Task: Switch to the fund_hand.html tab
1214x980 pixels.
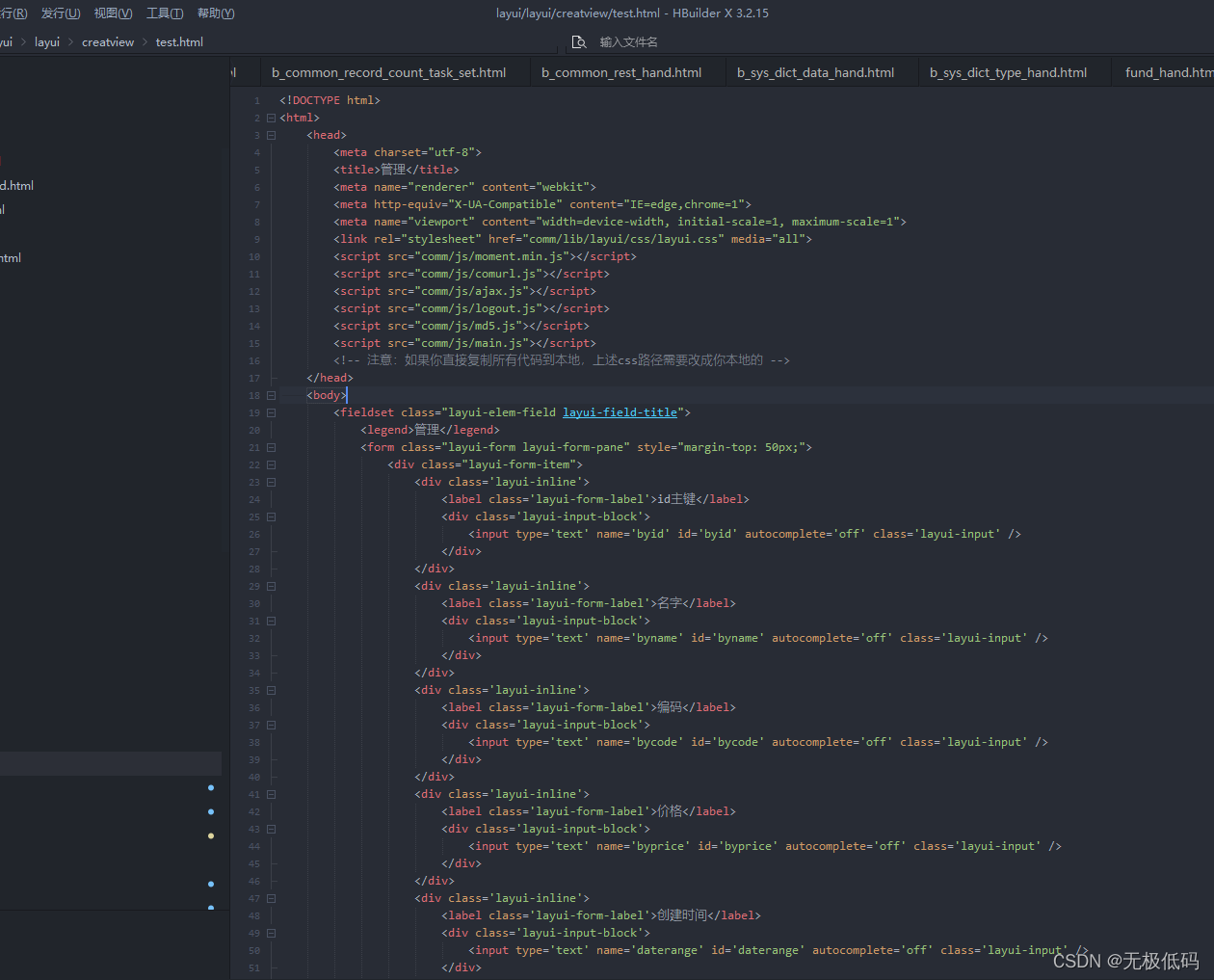Action: (1169, 72)
